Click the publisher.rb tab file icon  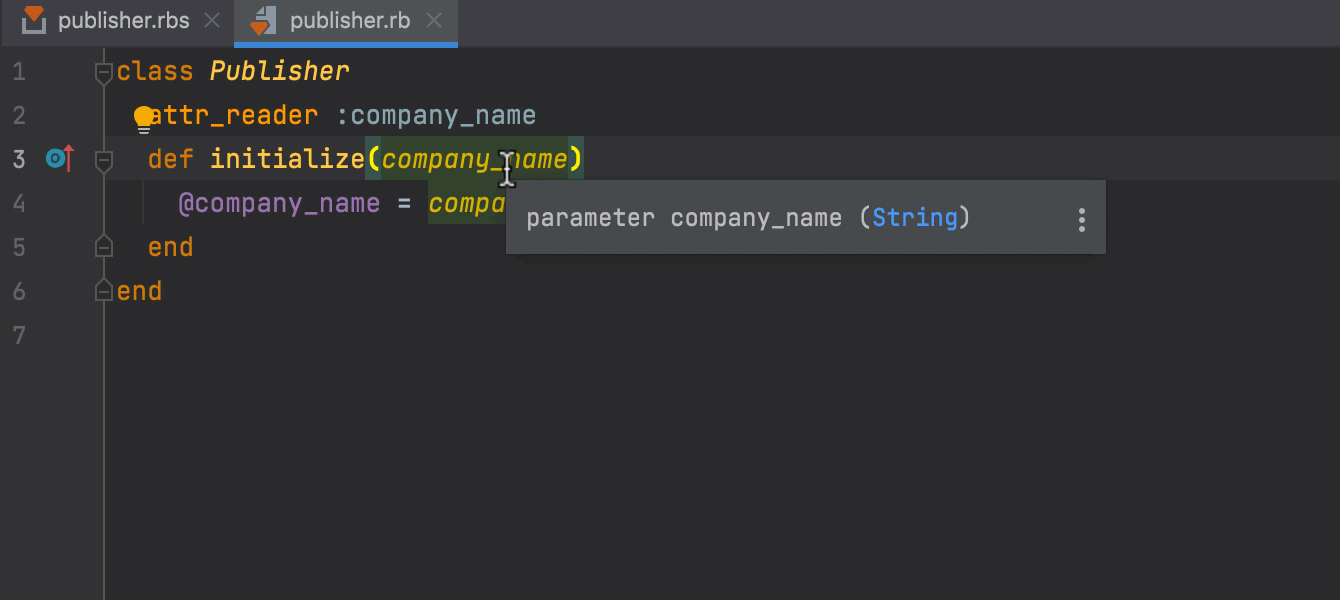(x=262, y=20)
